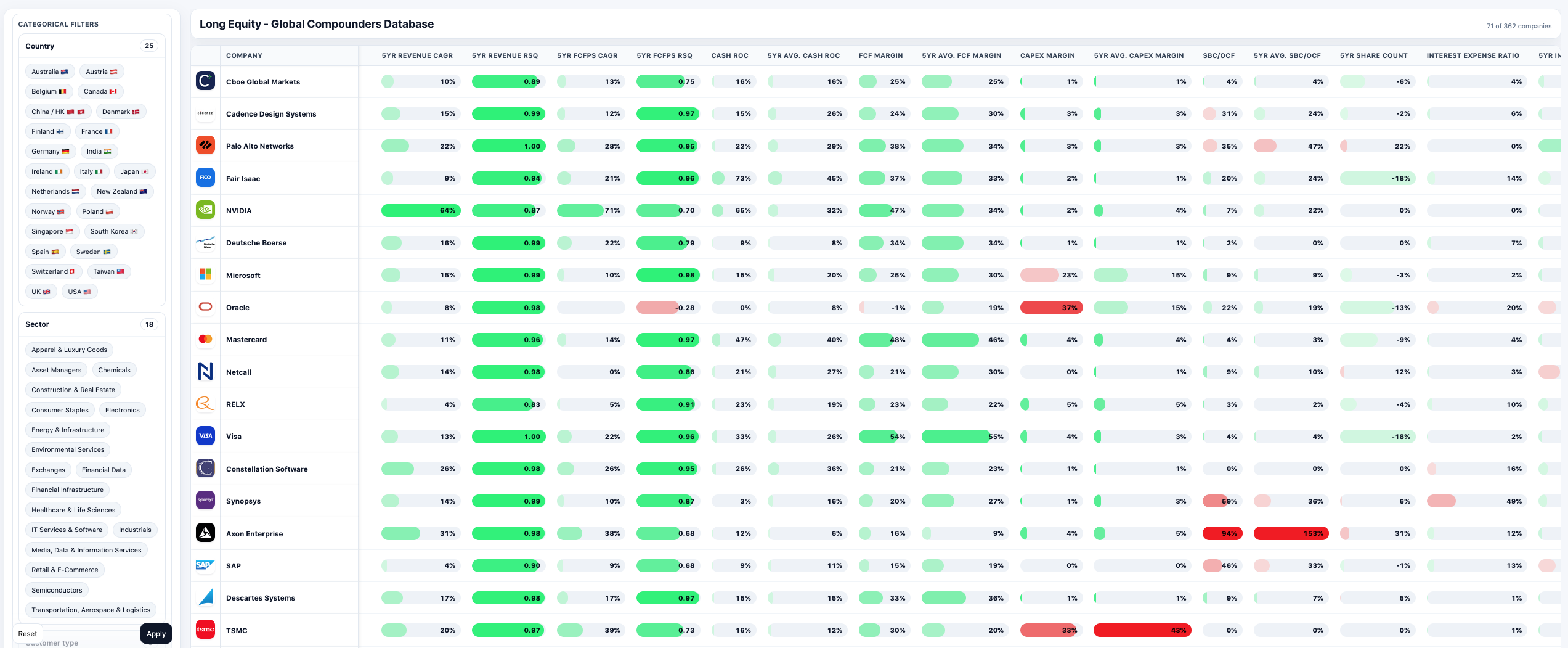This screenshot has height=648, width=1568.
Task: Enable the Germany country filter chip
Action: (x=51, y=151)
